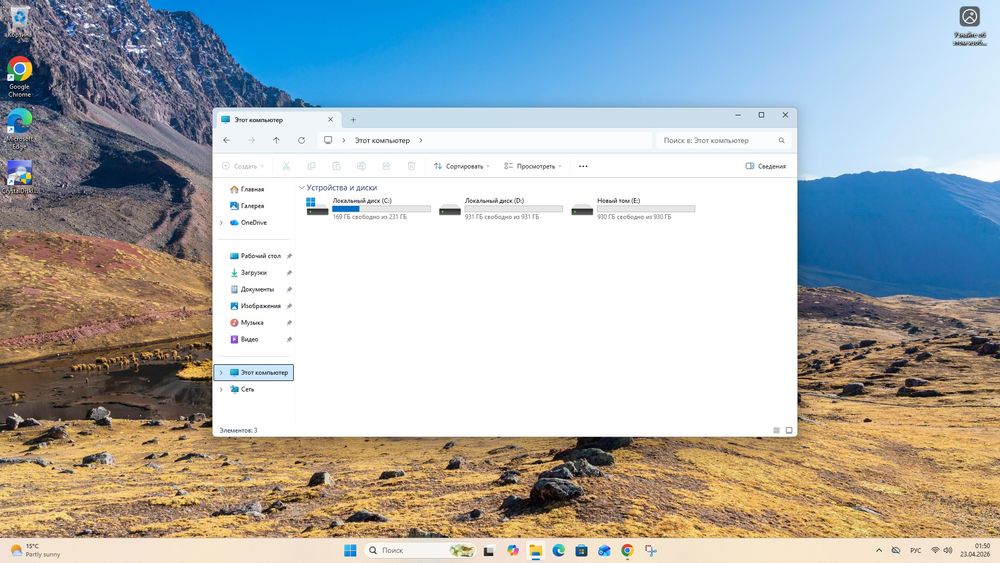Open the Сортировать dropdown
Image resolution: width=1000 pixels, height=563 pixels.
coord(462,166)
